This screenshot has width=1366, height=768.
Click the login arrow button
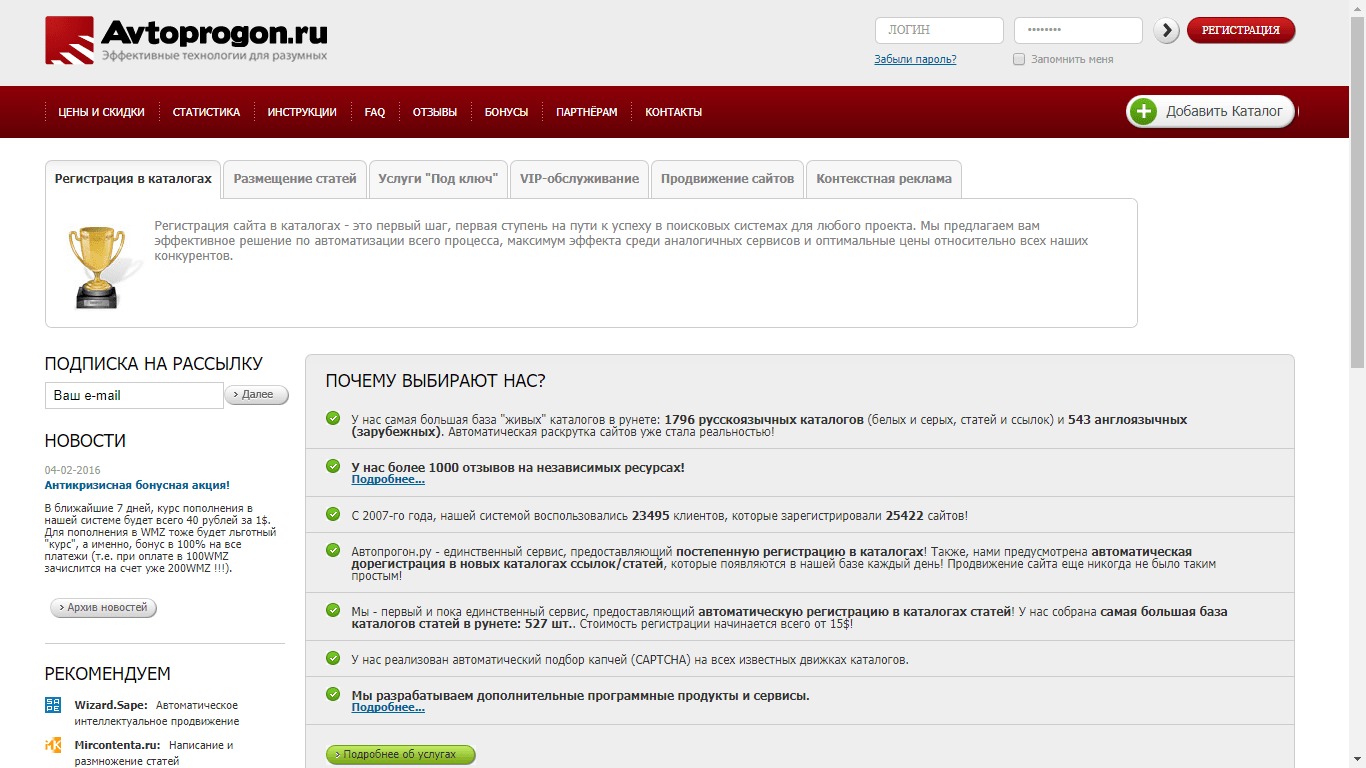[x=1166, y=31]
